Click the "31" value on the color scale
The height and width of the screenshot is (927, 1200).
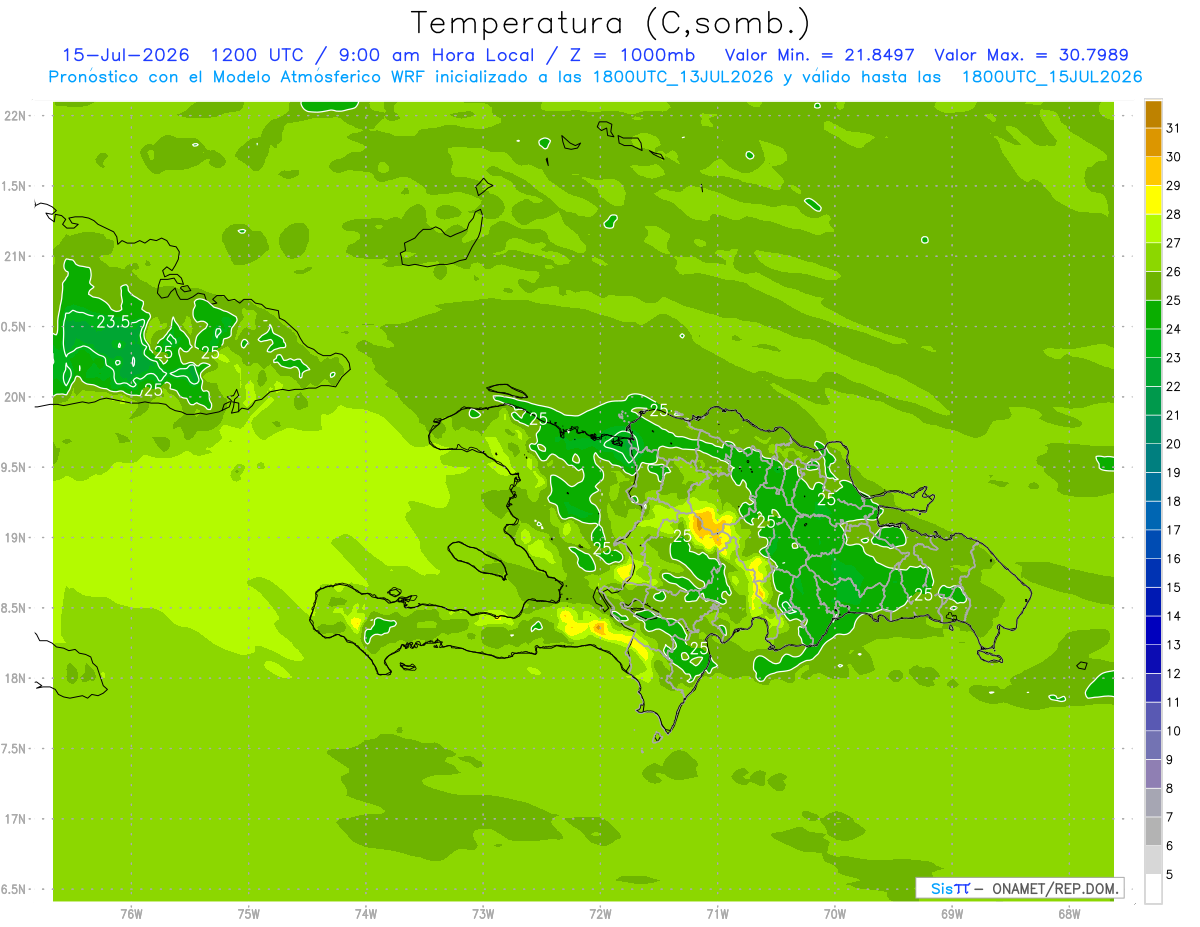tap(1173, 128)
